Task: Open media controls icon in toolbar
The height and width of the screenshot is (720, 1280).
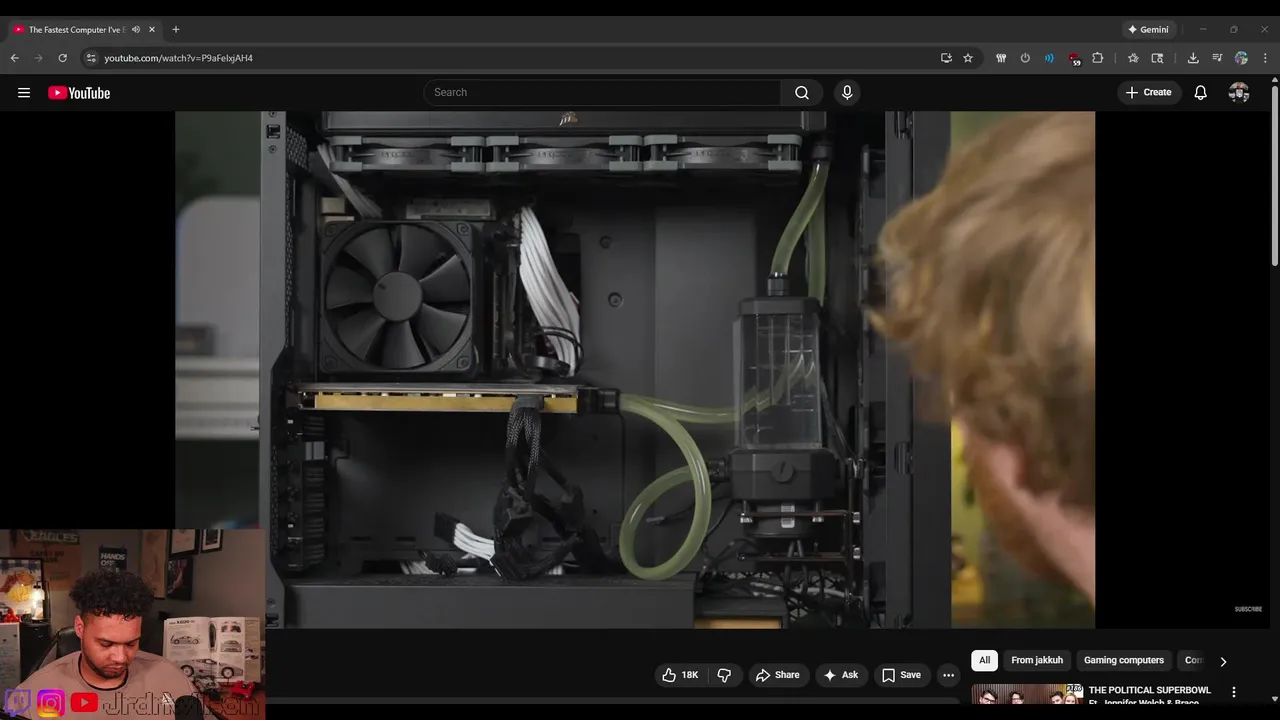Action: pos(1217,58)
